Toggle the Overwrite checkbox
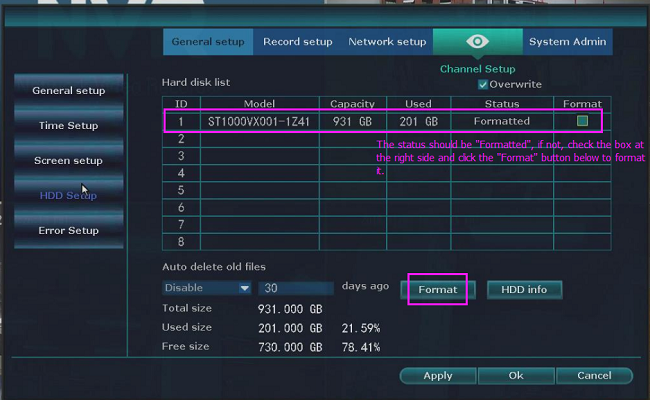The height and width of the screenshot is (400, 650). point(483,85)
